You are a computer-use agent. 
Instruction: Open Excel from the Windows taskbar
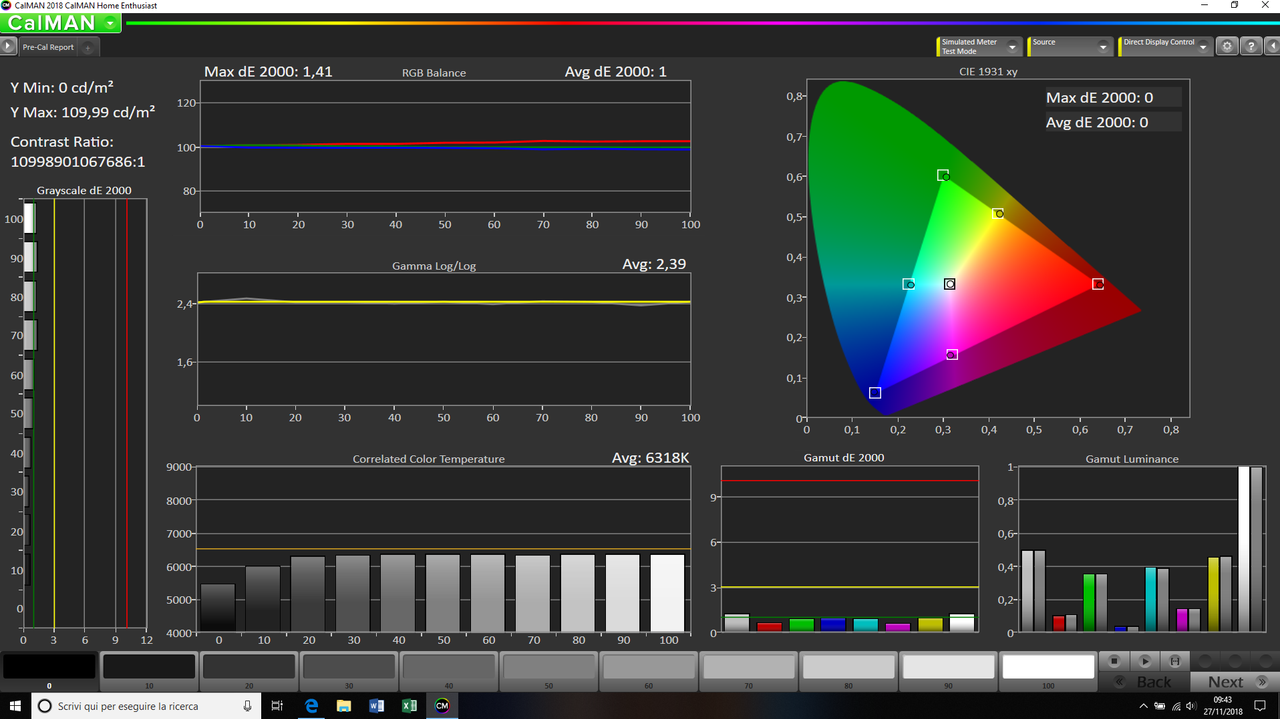click(408, 706)
